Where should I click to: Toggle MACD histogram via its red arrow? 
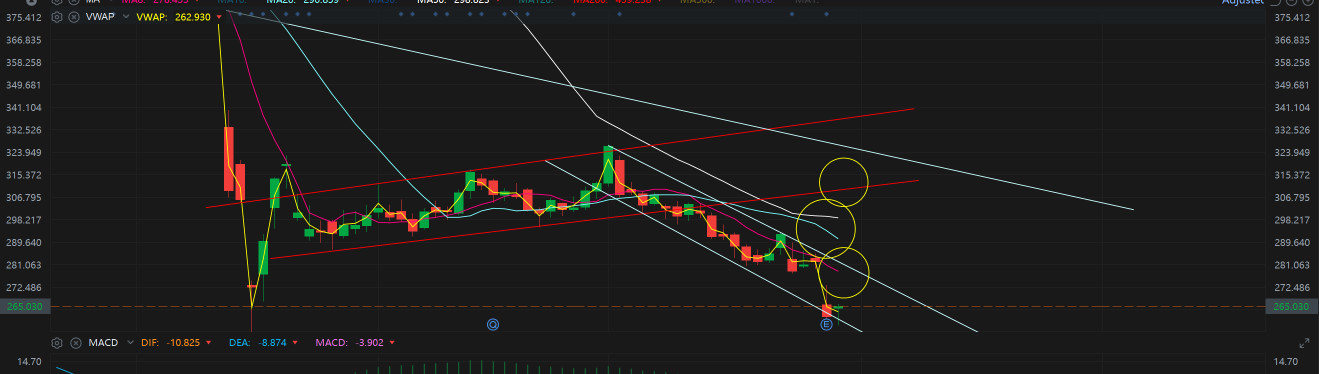[391, 343]
